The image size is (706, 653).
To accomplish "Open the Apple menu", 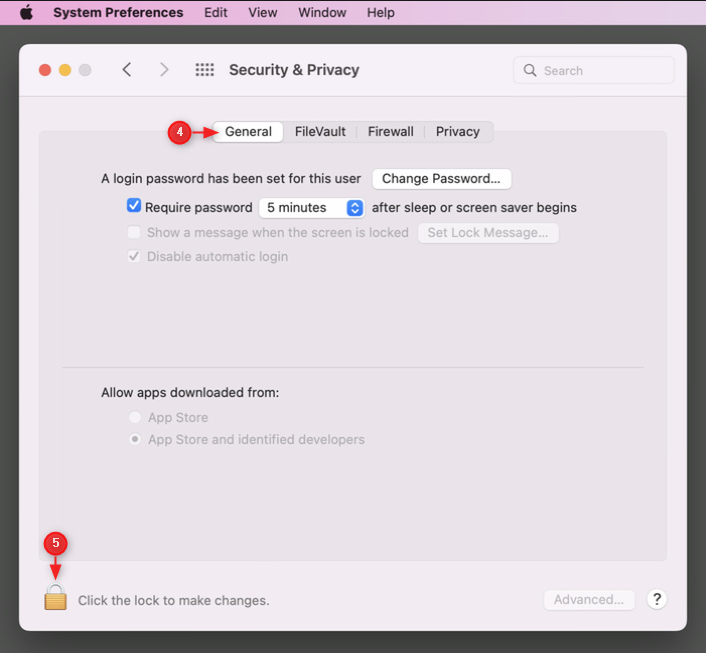I will 27,12.
